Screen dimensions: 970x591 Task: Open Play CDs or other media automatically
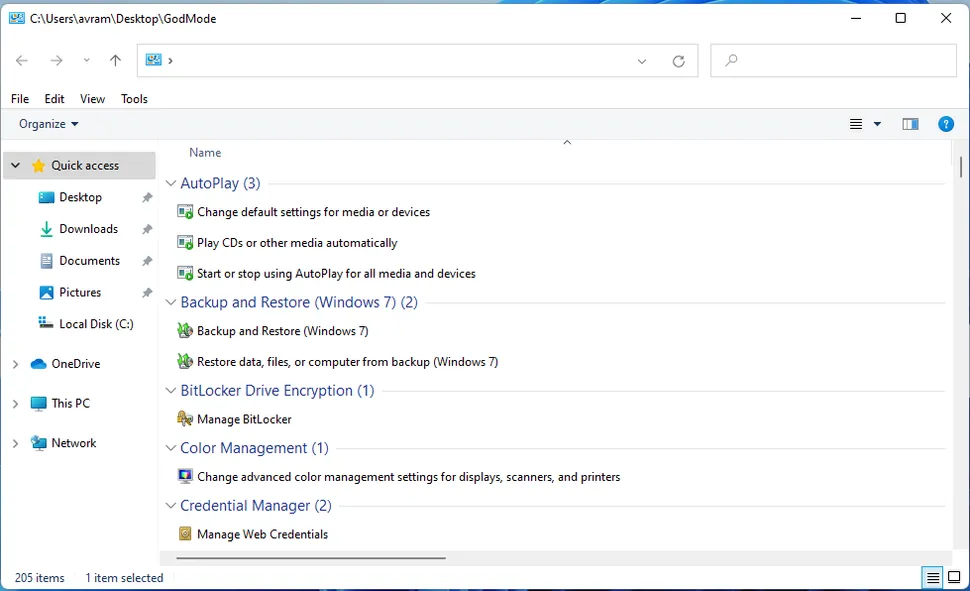(x=297, y=243)
